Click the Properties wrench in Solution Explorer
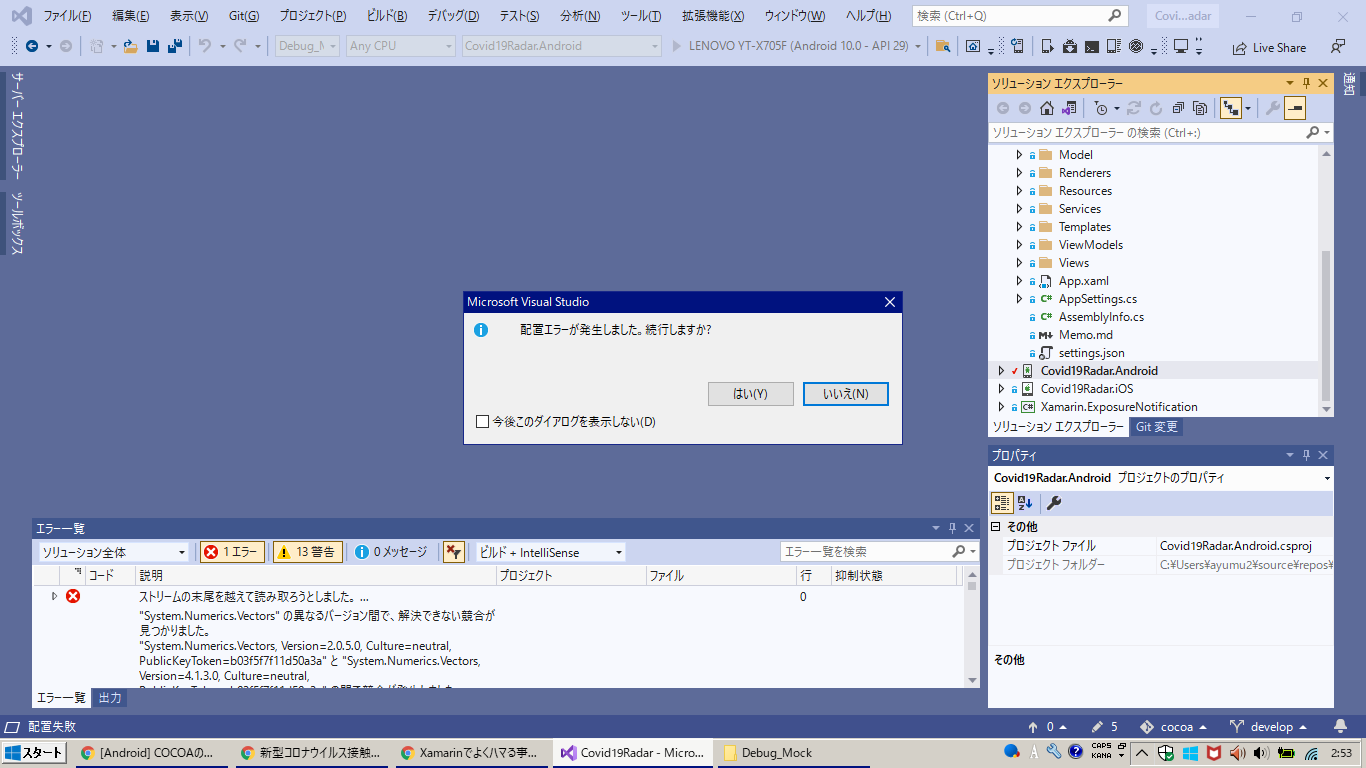The height and width of the screenshot is (768, 1366). click(x=1272, y=107)
